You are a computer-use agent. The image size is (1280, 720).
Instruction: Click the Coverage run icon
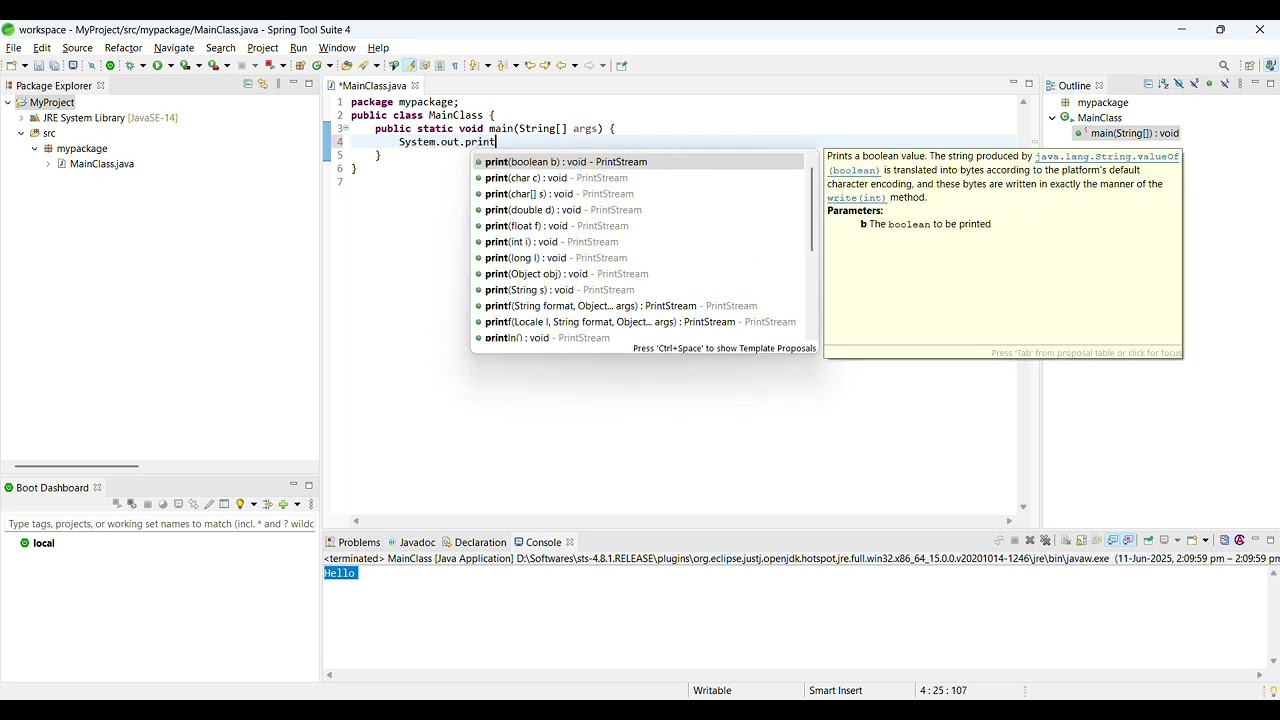click(x=185, y=66)
